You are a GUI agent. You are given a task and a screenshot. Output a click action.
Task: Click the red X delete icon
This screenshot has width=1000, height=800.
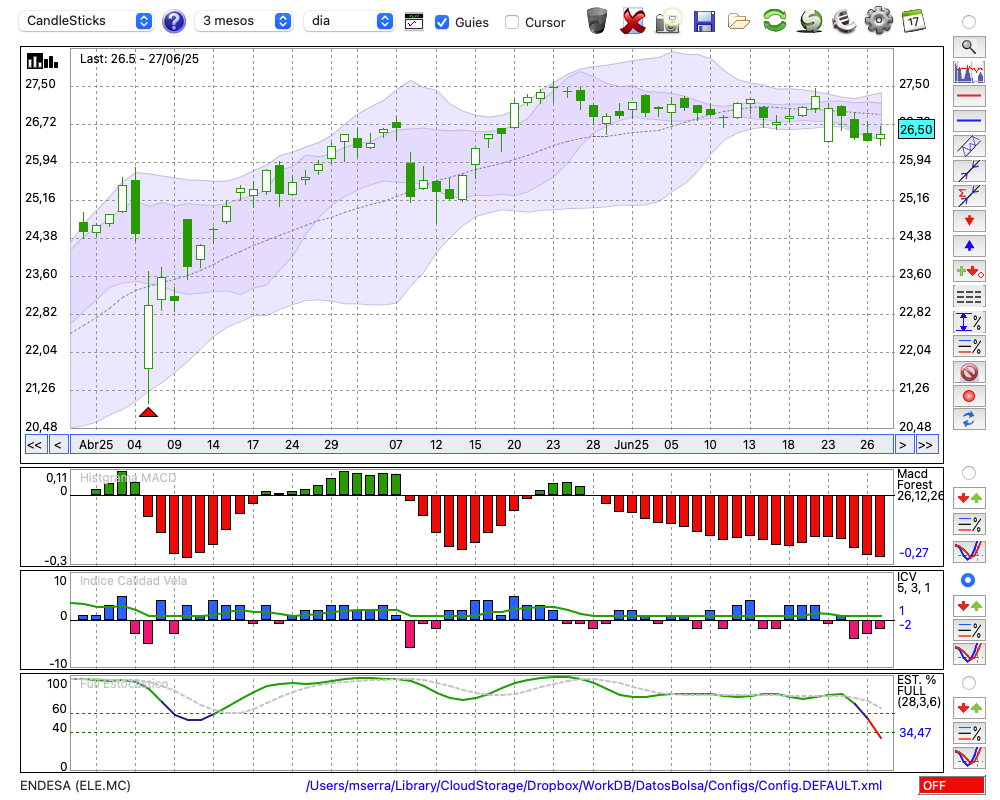pyautogui.click(x=633, y=21)
